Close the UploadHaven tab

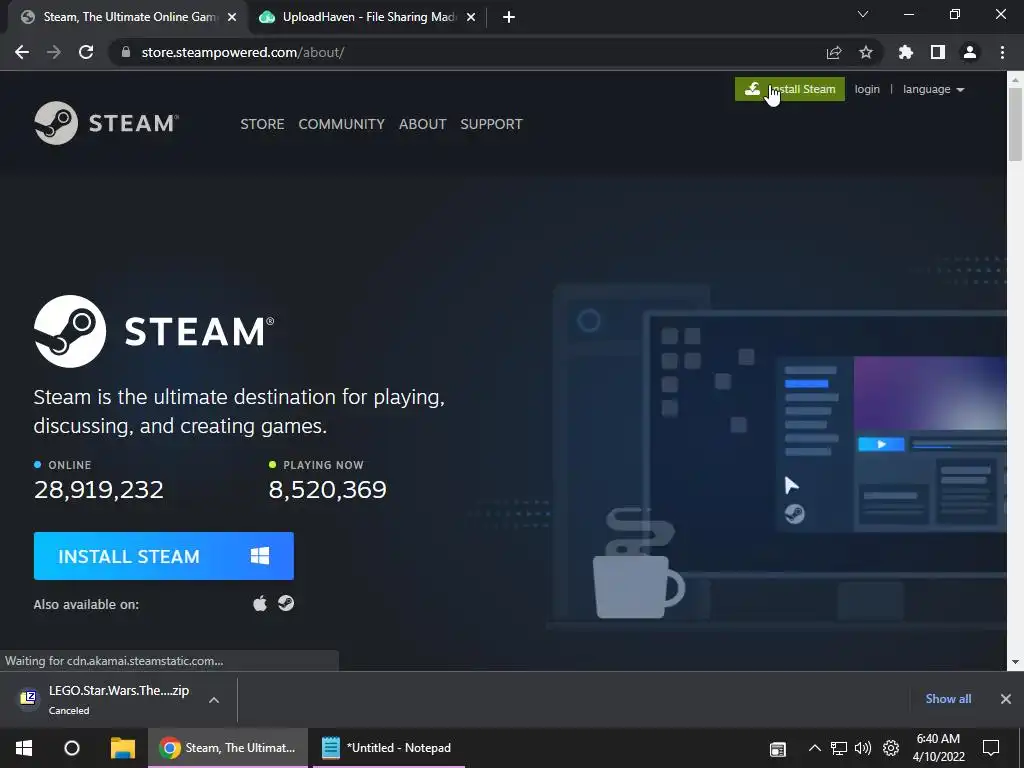[471, 17]
